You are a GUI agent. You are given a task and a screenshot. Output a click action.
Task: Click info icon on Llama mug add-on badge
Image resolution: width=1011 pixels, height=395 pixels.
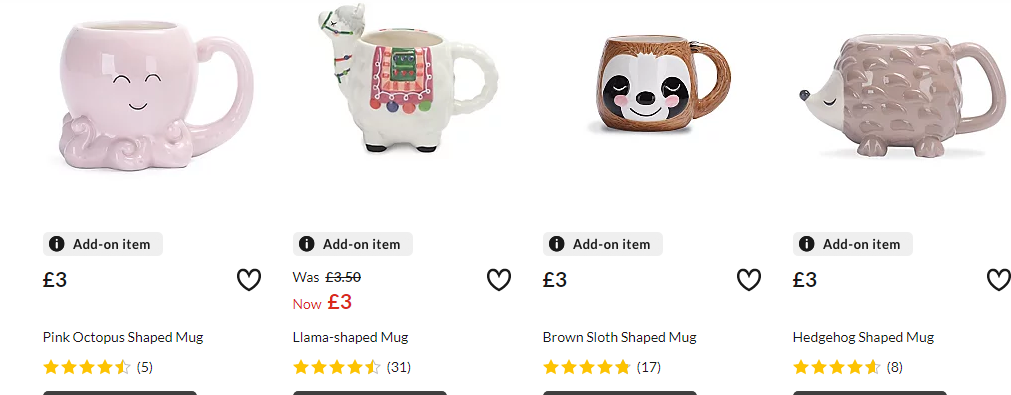pos(307,244)
